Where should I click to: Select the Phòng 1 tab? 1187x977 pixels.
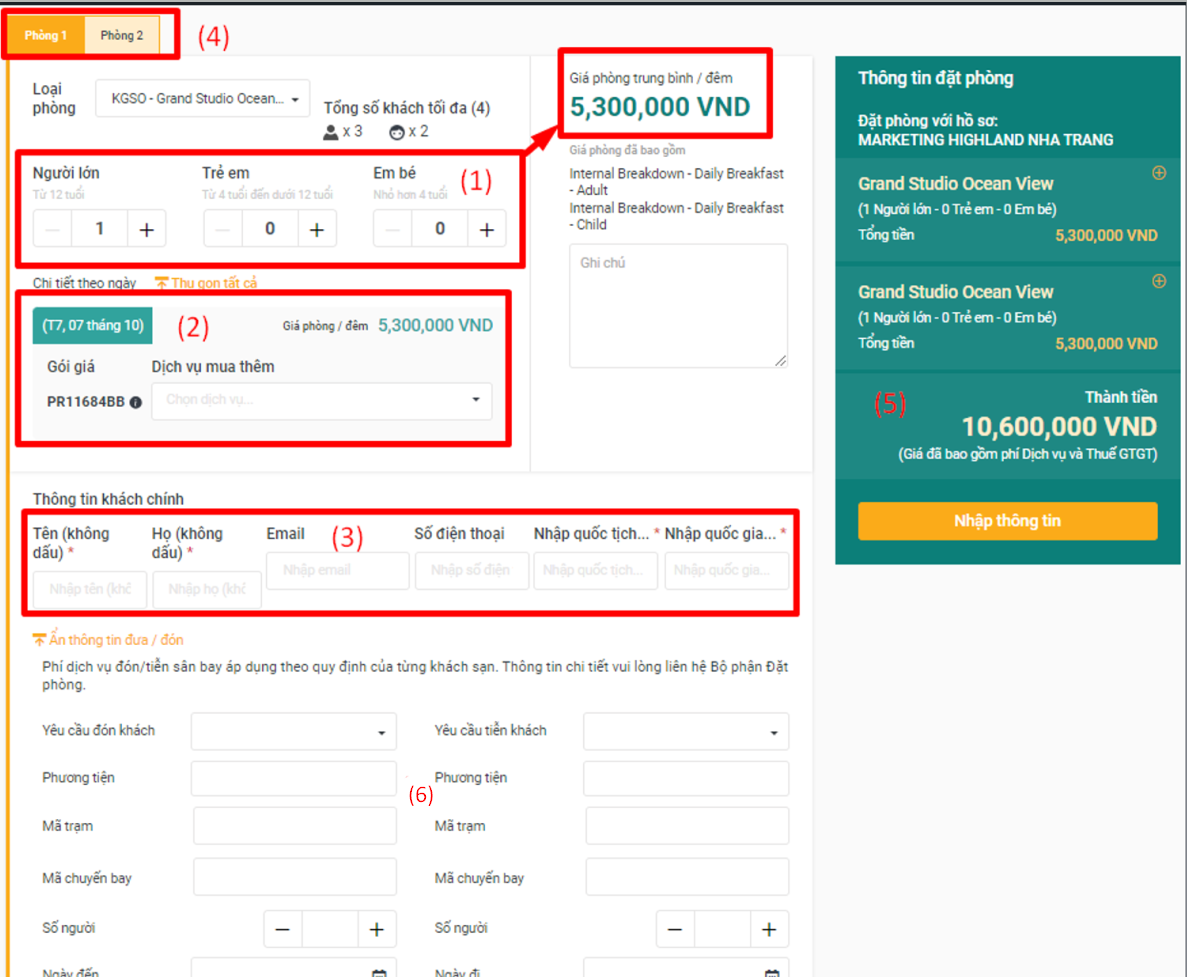(46, 36)
